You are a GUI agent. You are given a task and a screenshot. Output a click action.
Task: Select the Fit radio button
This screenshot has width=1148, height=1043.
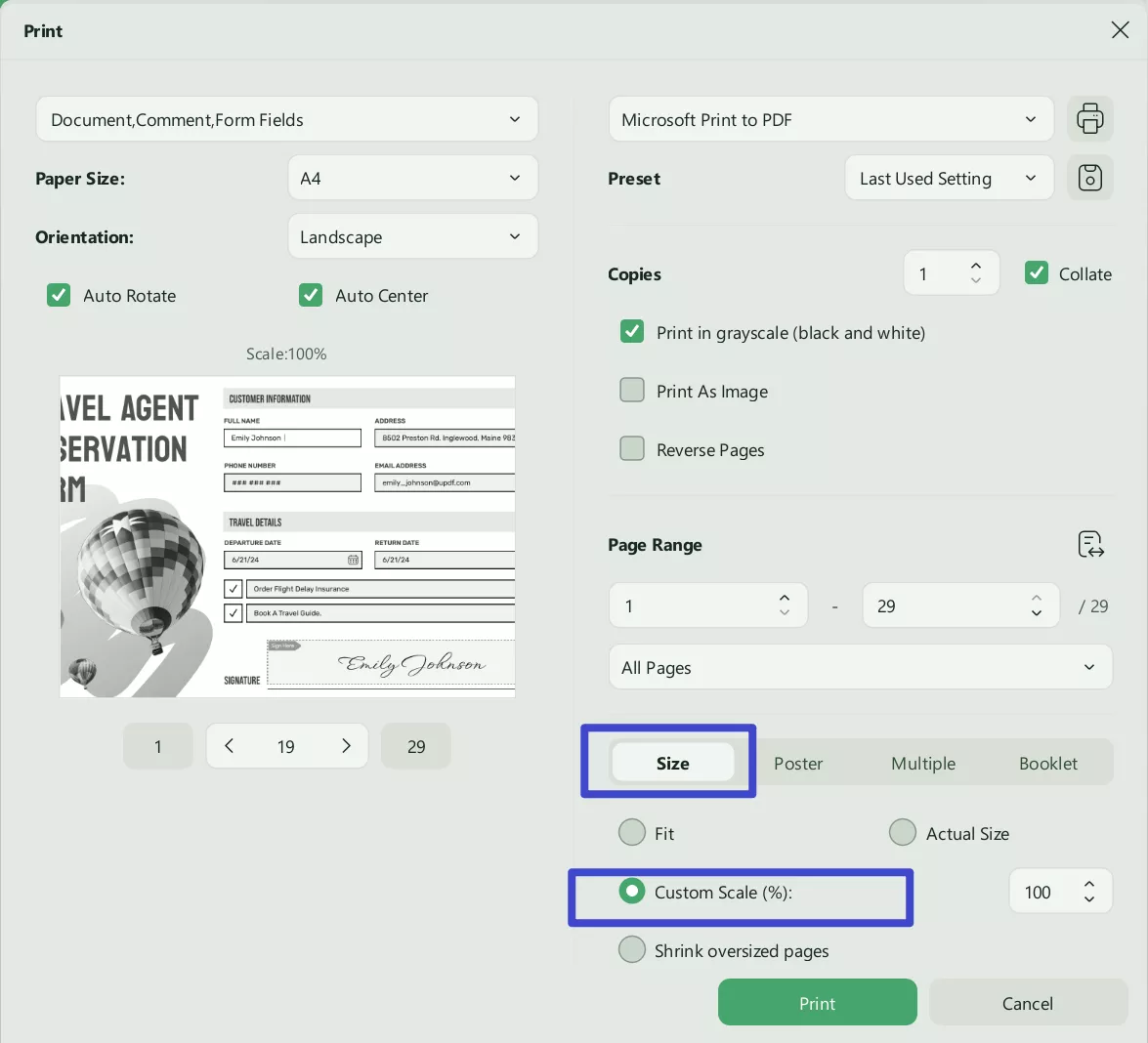tap(632, 832)
